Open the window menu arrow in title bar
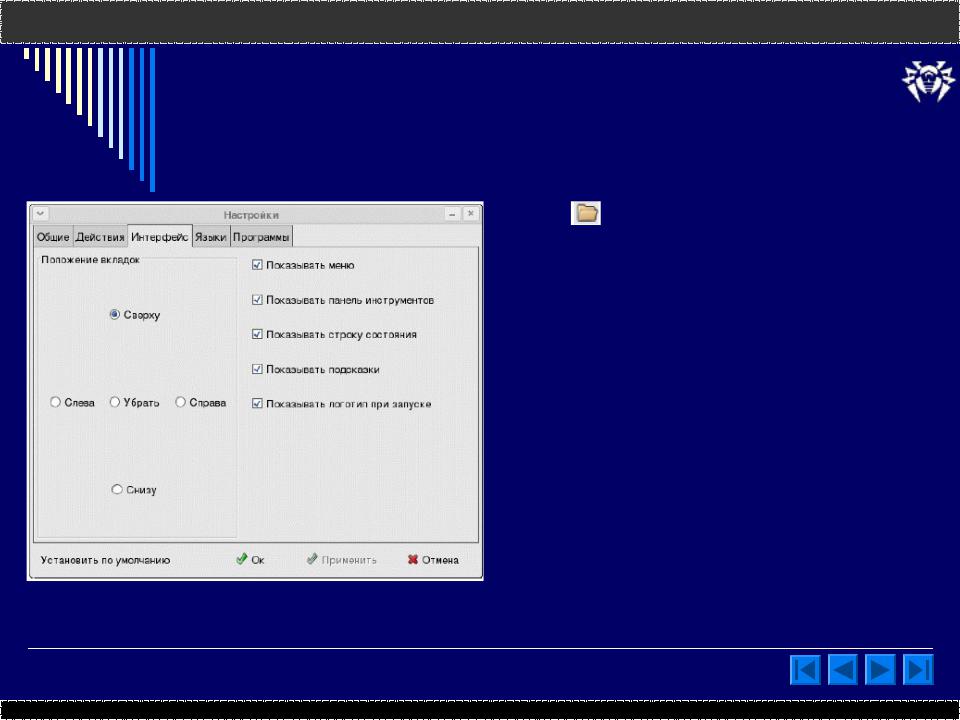 [40, 214]
